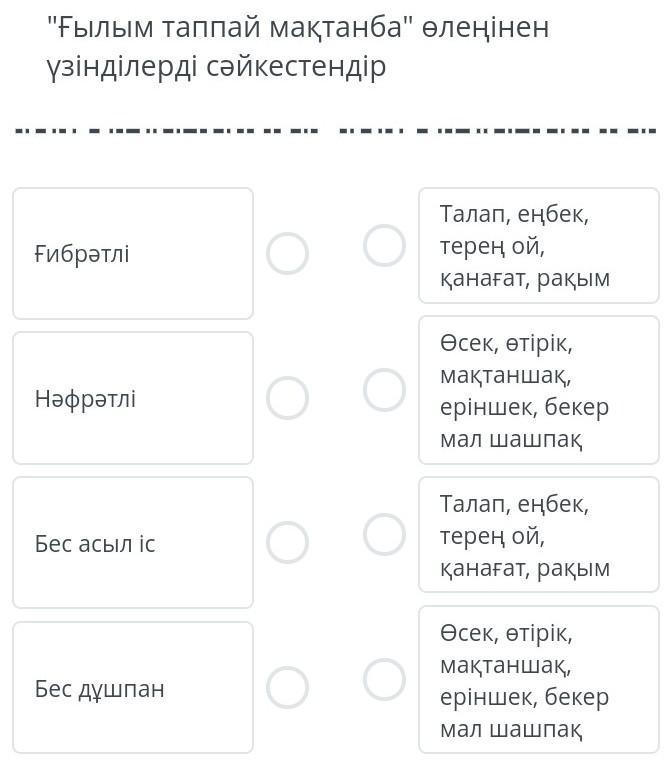Select the Бес дұшпан card
The width and height of the screenshot is (671, 777).
coord(132,688)
